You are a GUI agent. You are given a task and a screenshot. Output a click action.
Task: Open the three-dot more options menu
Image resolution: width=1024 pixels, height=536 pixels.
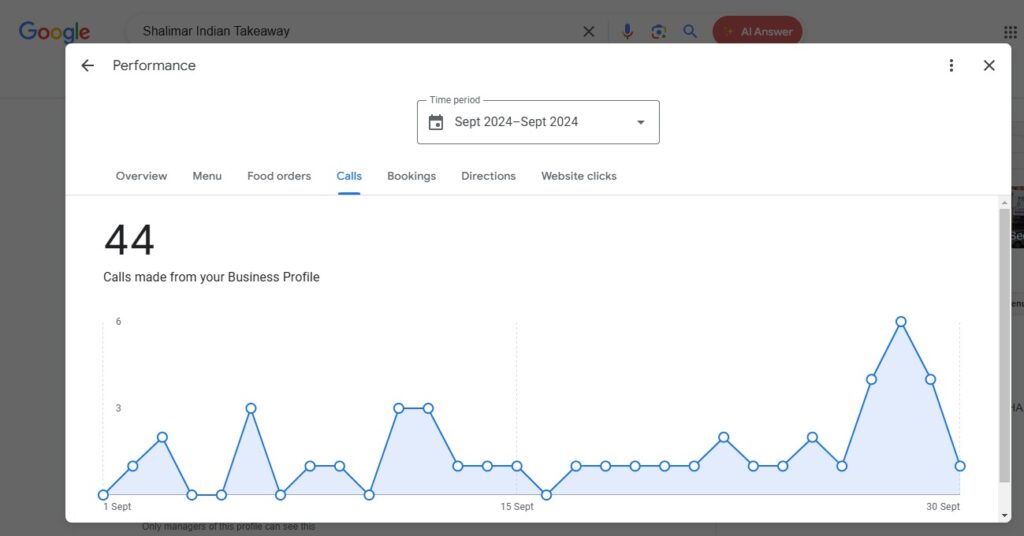(951, 66)
